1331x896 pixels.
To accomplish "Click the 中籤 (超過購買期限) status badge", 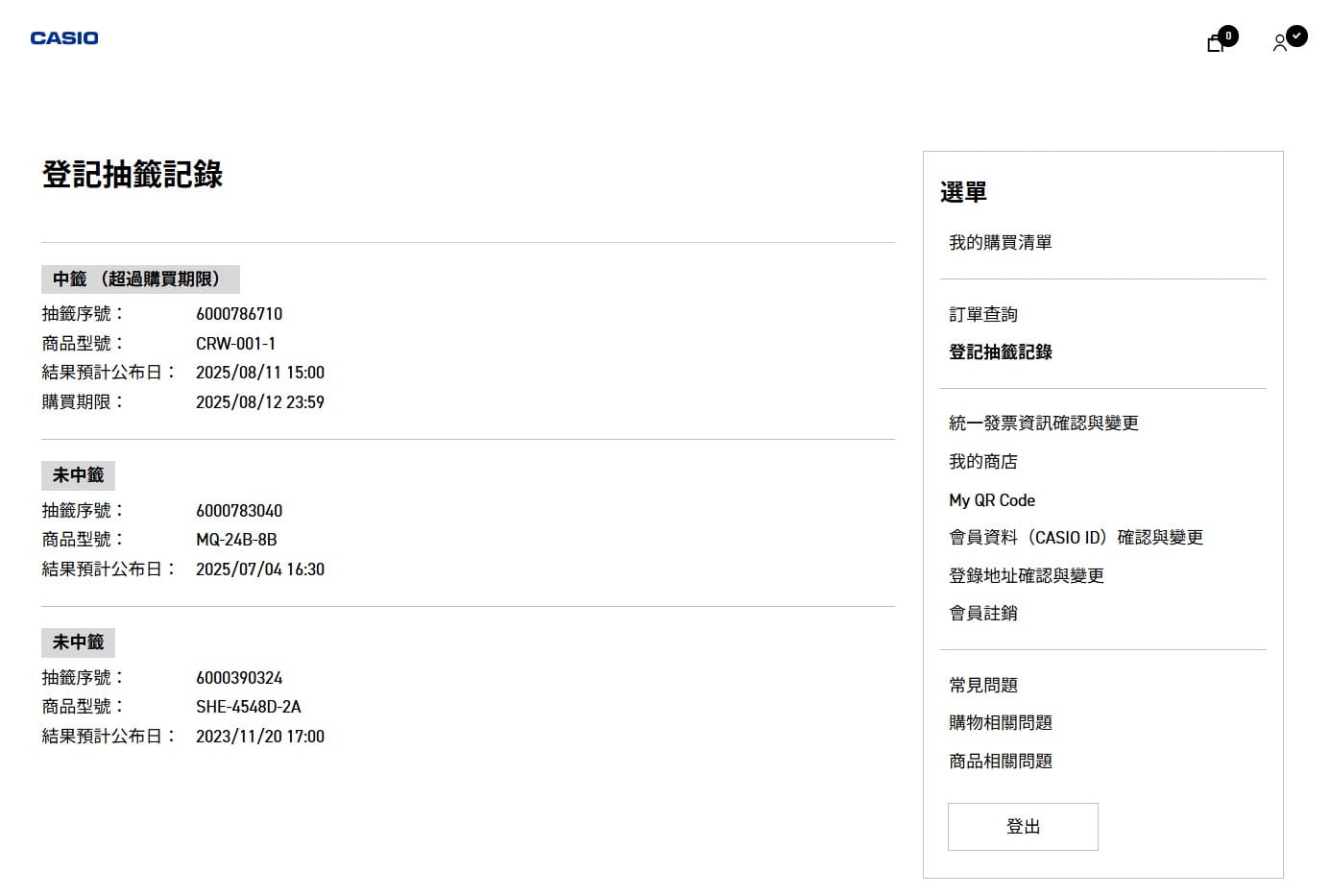I will (140, 279).
